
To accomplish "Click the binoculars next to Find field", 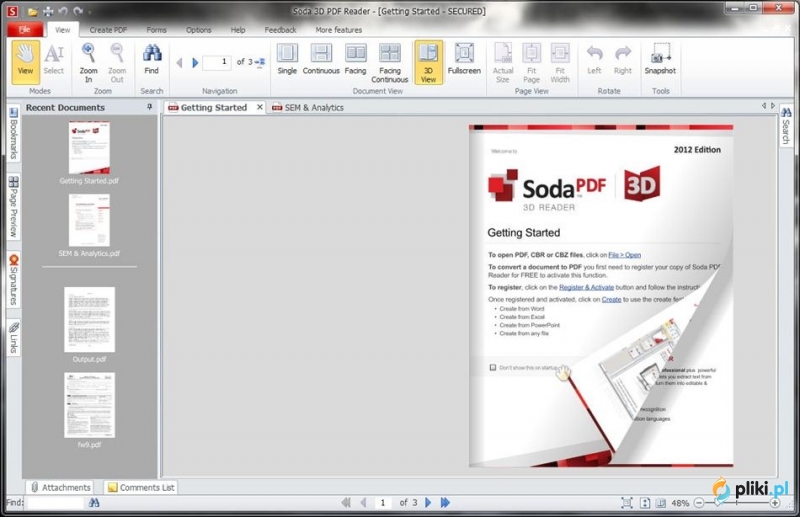I will tap(94, 503).
